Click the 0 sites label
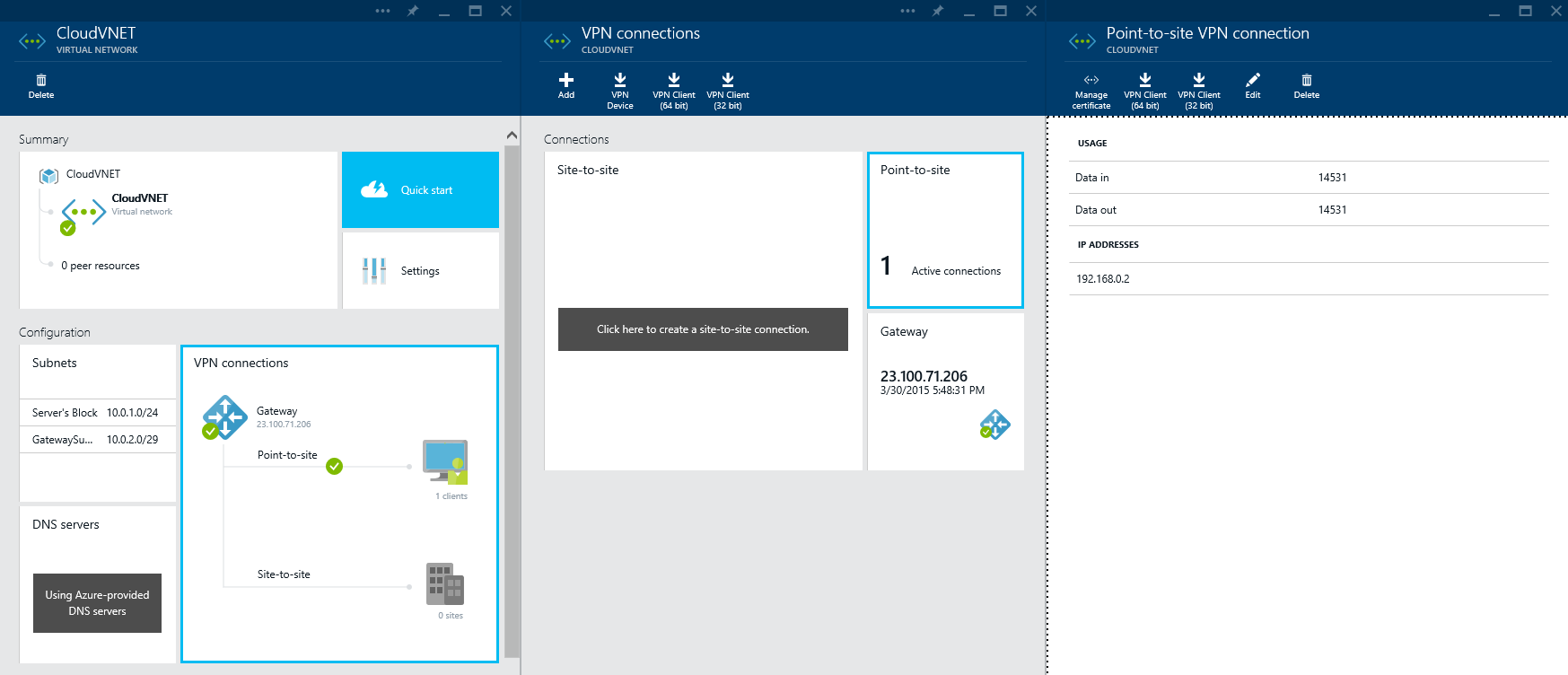Screen dimensions: 1568x675 [x=451, y=616]
